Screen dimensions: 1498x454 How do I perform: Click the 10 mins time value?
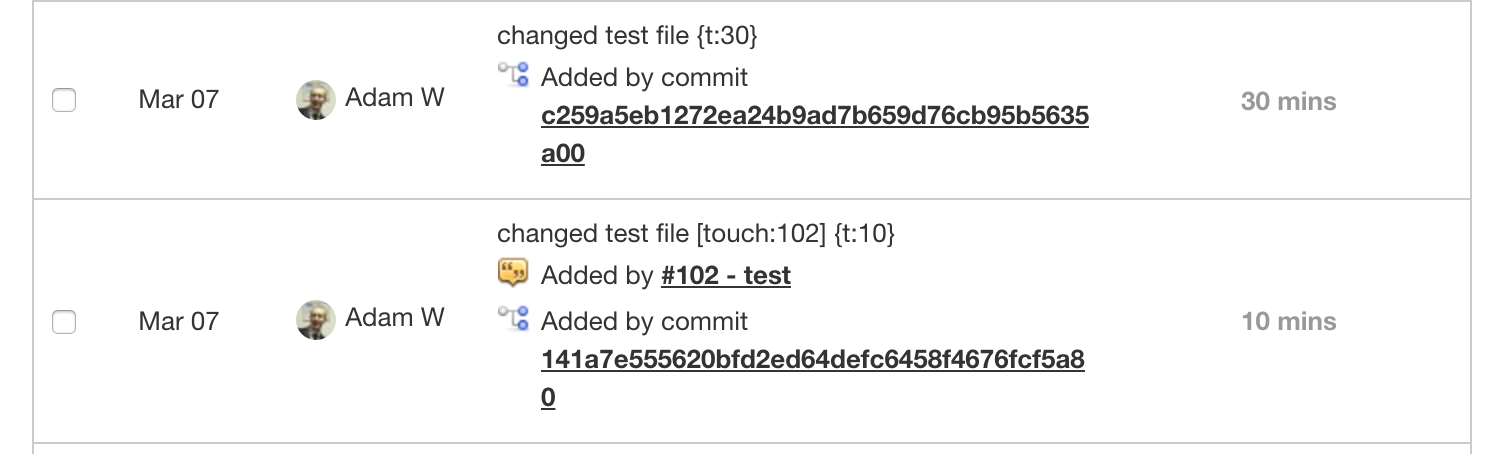pos(1288,322)
